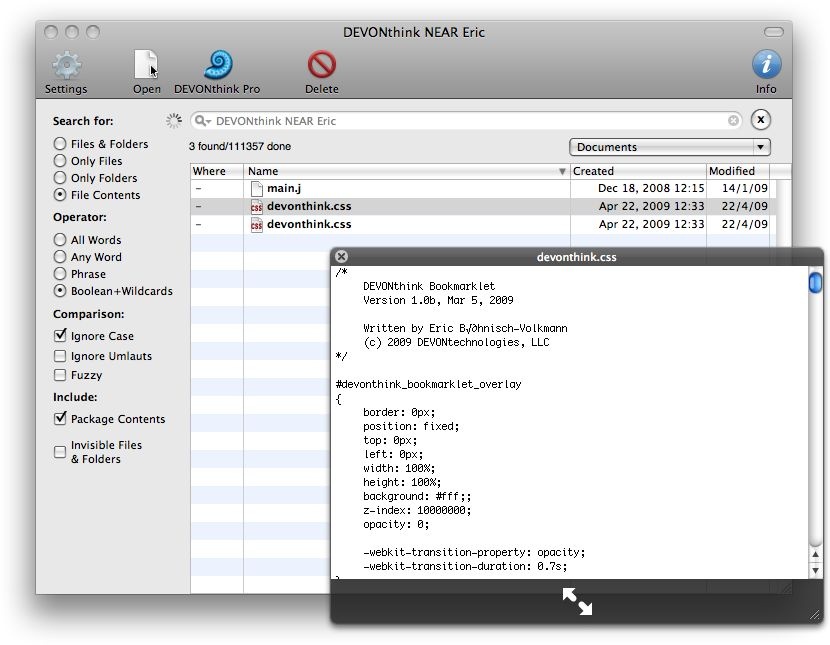Viewport: 830px width, 645px height.
Task: Clear the search field text
Action: tap(733, 121)
